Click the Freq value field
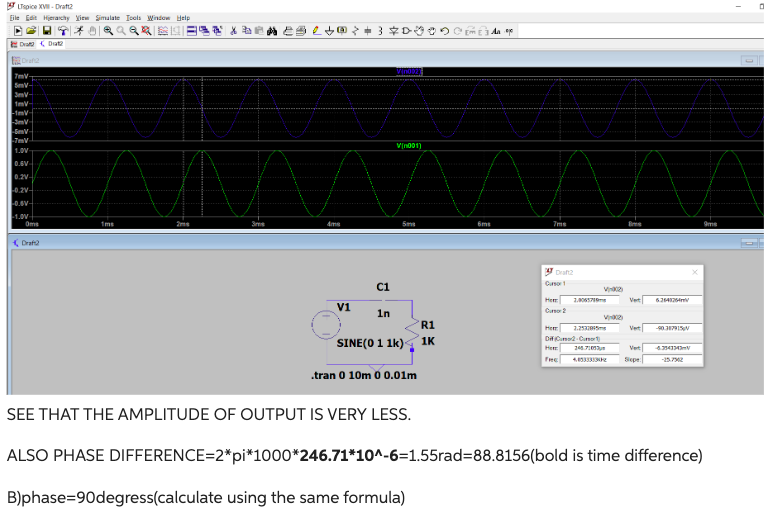The width and height of the screenshot is (777, 517). tap(589, 359)
